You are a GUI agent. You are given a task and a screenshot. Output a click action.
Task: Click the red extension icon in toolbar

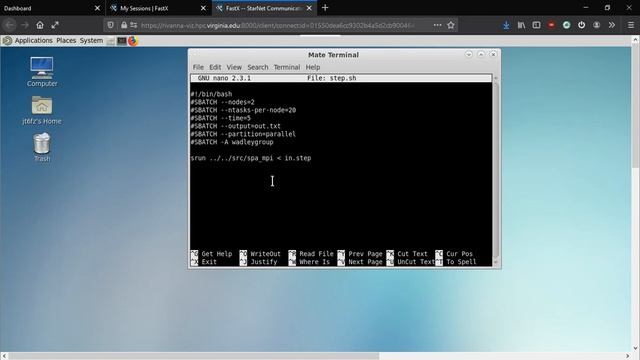tap(551, 25)
